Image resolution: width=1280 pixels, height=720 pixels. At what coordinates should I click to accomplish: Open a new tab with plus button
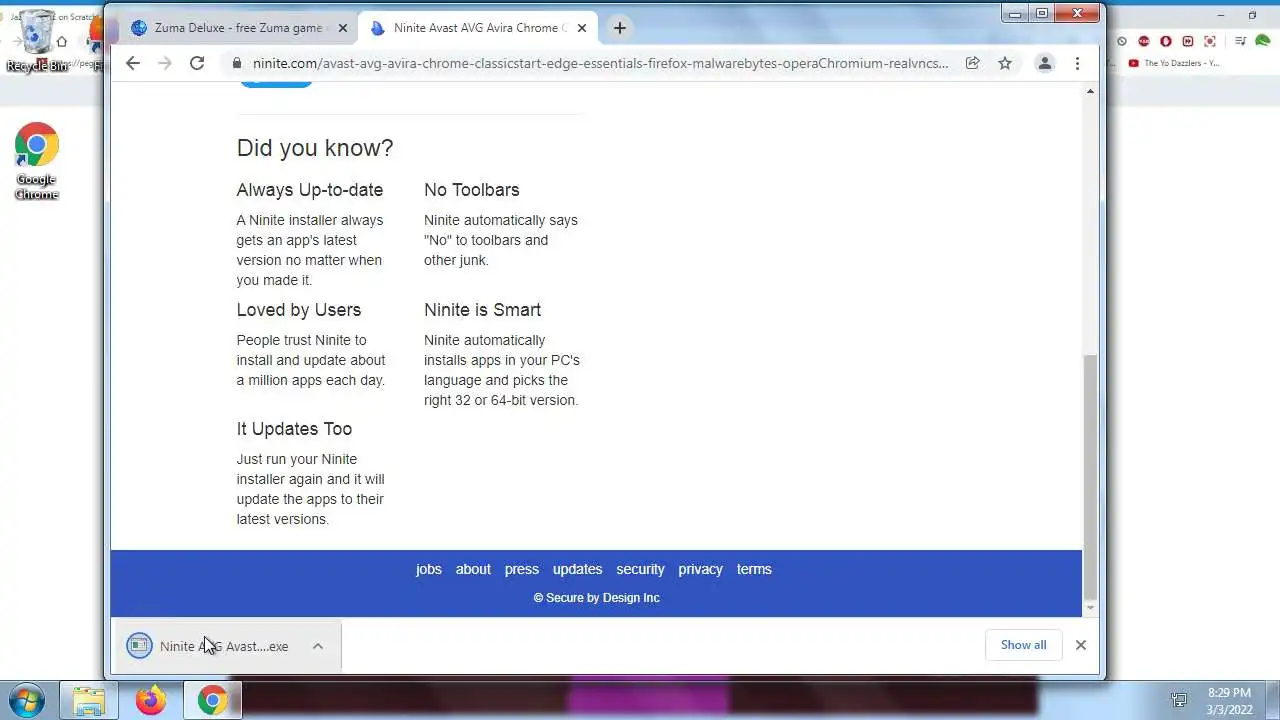pos(619,28)
